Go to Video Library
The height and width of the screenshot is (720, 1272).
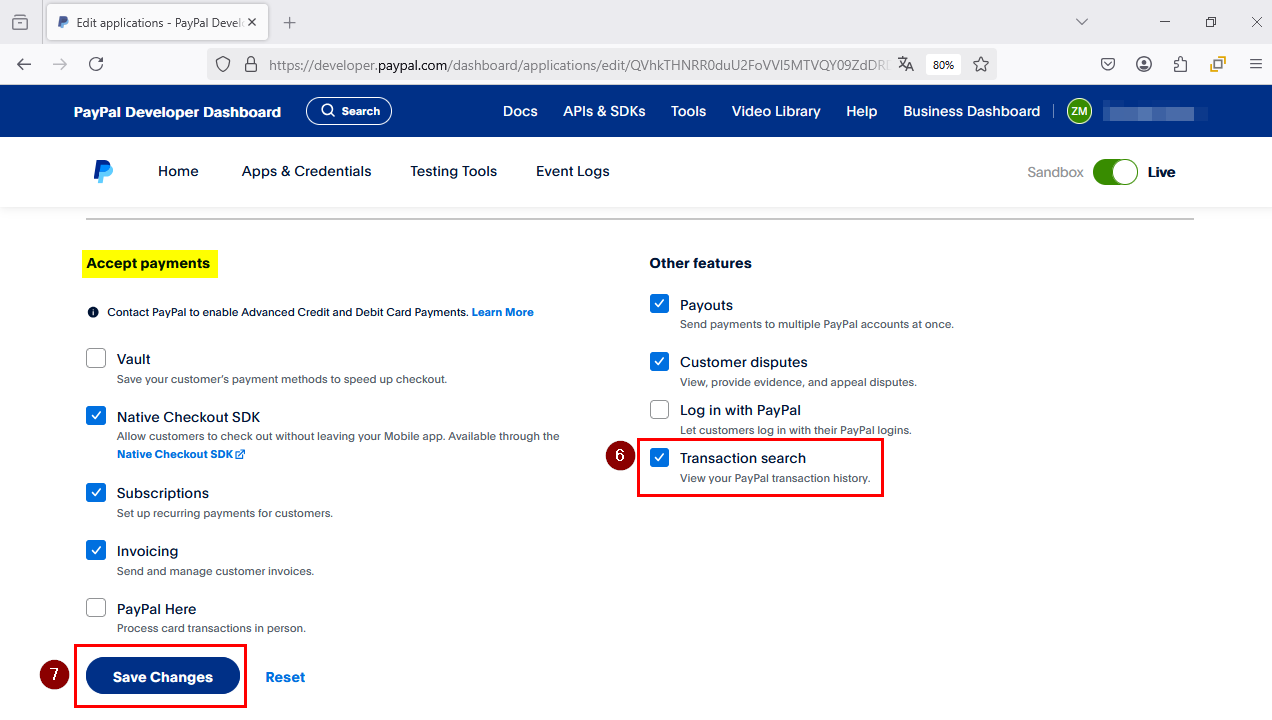pyautogui.click(x=776, y=111)
